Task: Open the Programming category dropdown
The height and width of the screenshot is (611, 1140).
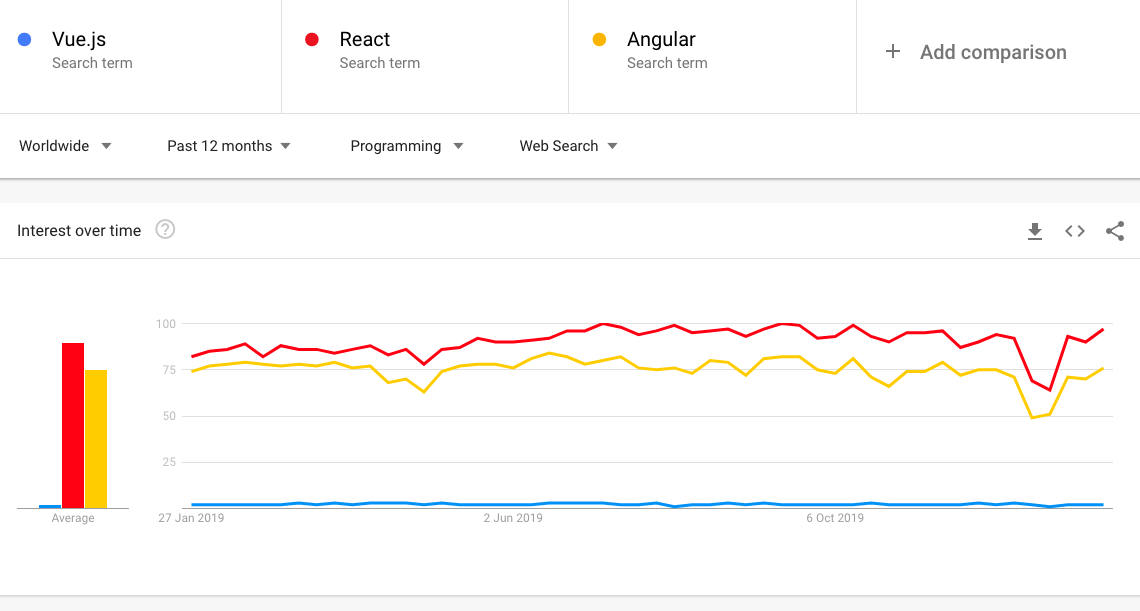Action: [405, 146]
